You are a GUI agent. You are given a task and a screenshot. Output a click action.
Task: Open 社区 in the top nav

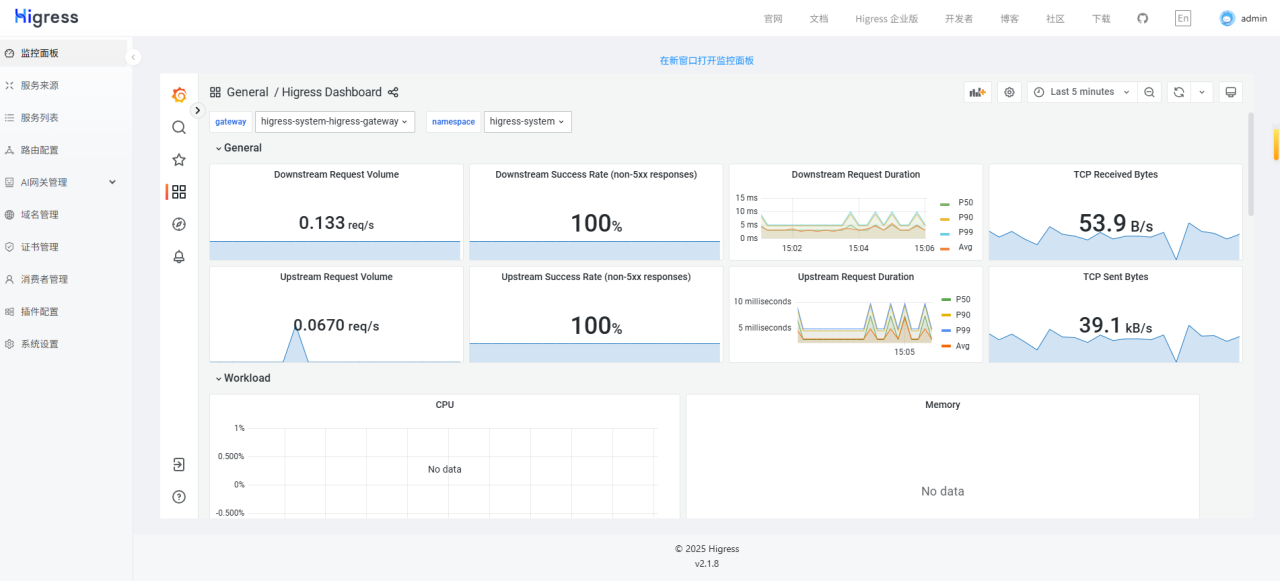(1055, 18)
